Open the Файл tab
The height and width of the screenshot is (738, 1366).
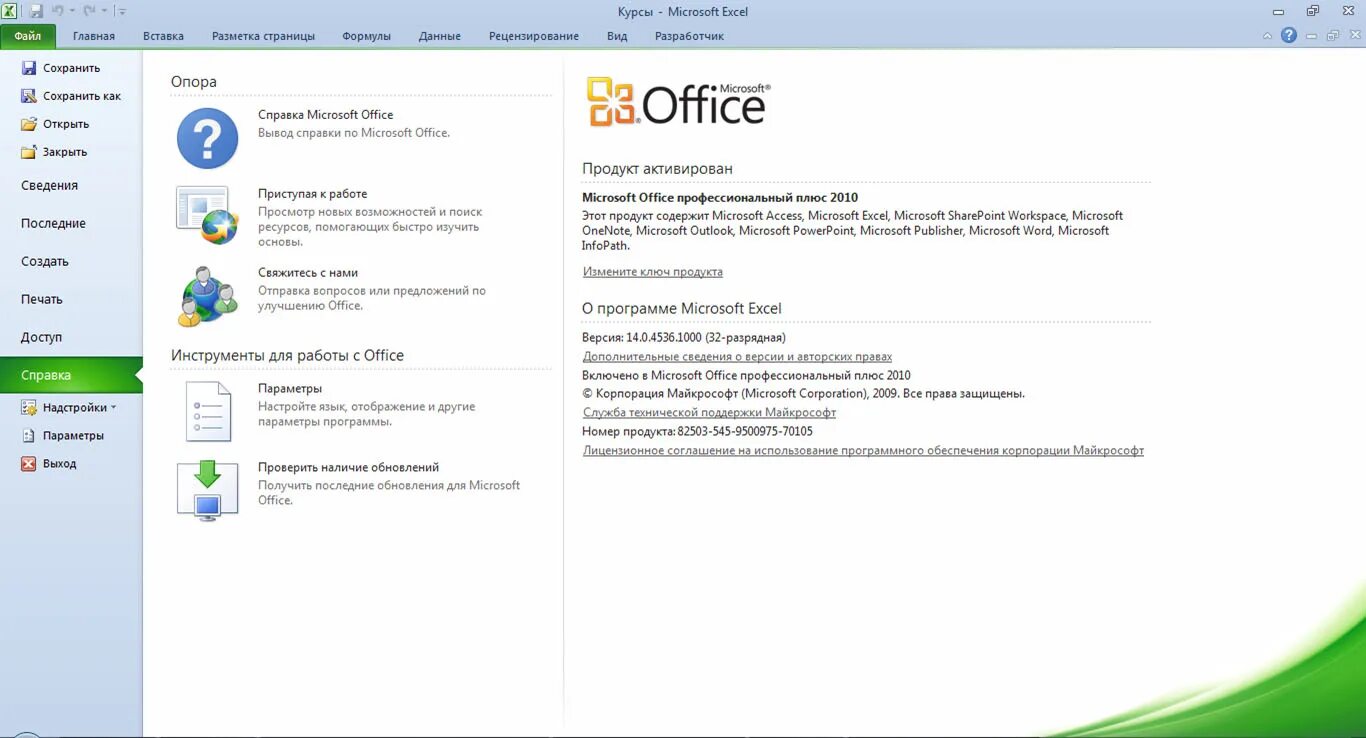28,36
